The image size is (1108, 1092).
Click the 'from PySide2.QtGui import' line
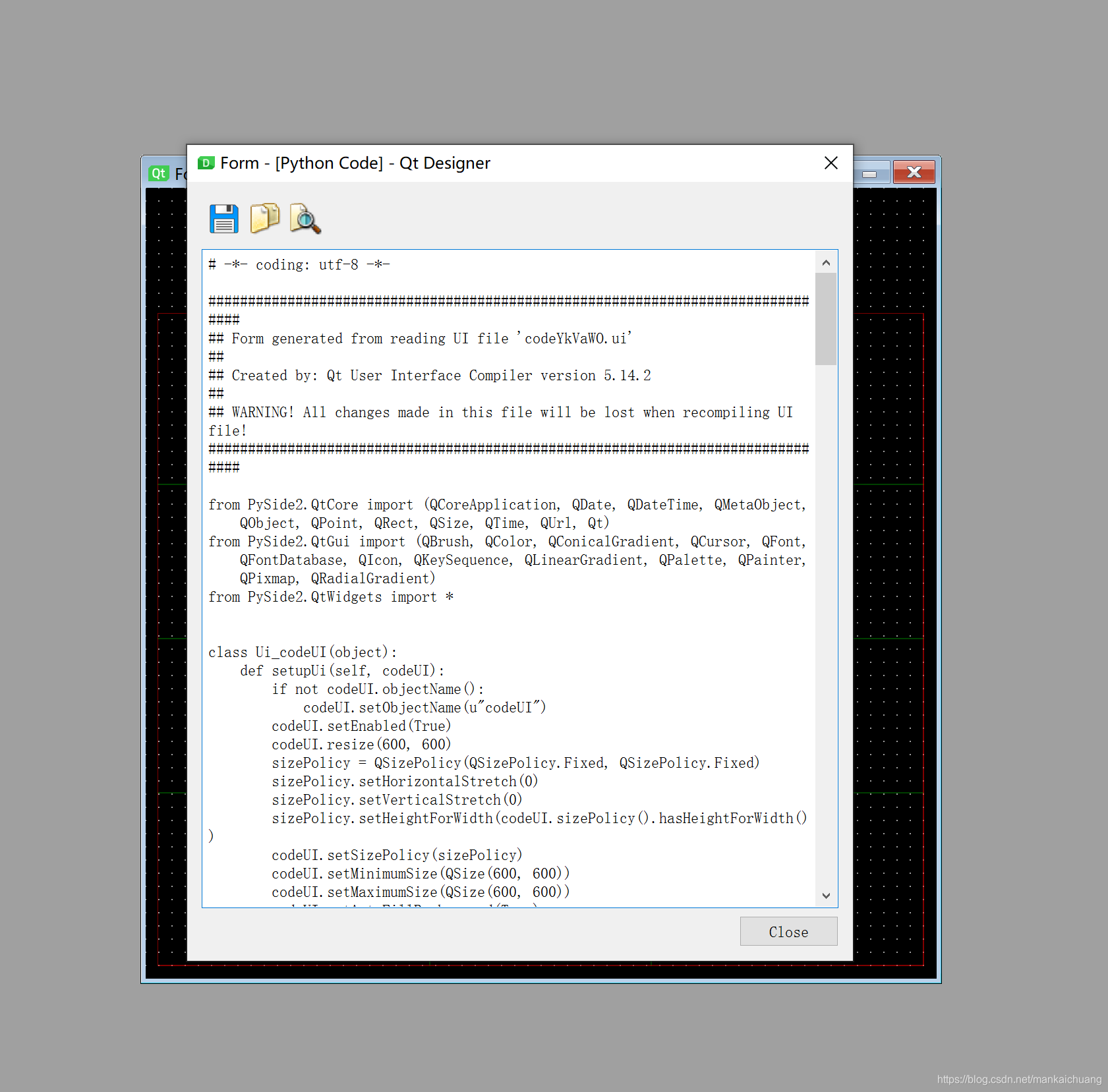coord(508,542)
